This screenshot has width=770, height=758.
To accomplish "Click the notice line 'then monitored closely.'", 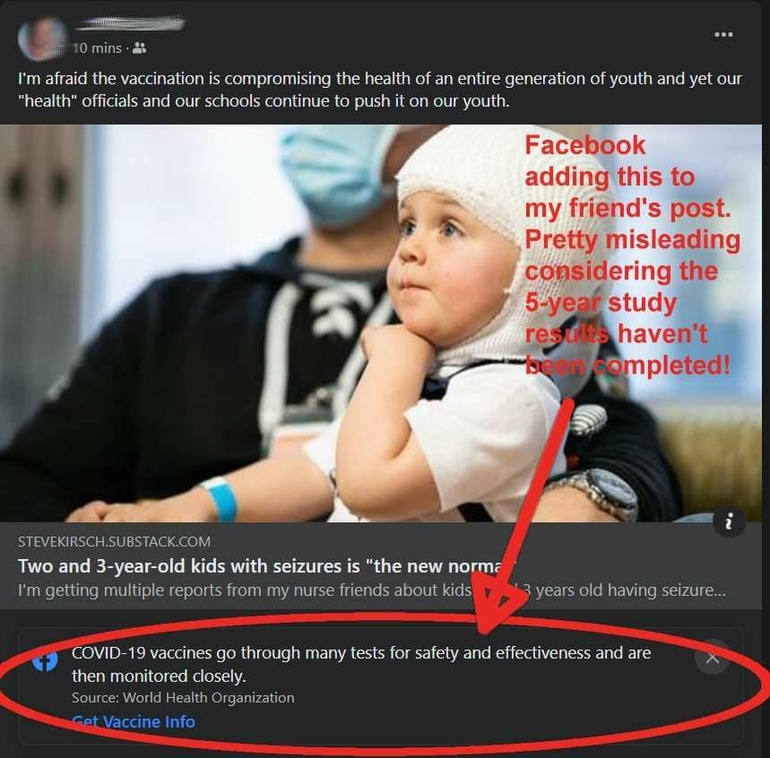I will pyautogui.click(x=159, y=677).
